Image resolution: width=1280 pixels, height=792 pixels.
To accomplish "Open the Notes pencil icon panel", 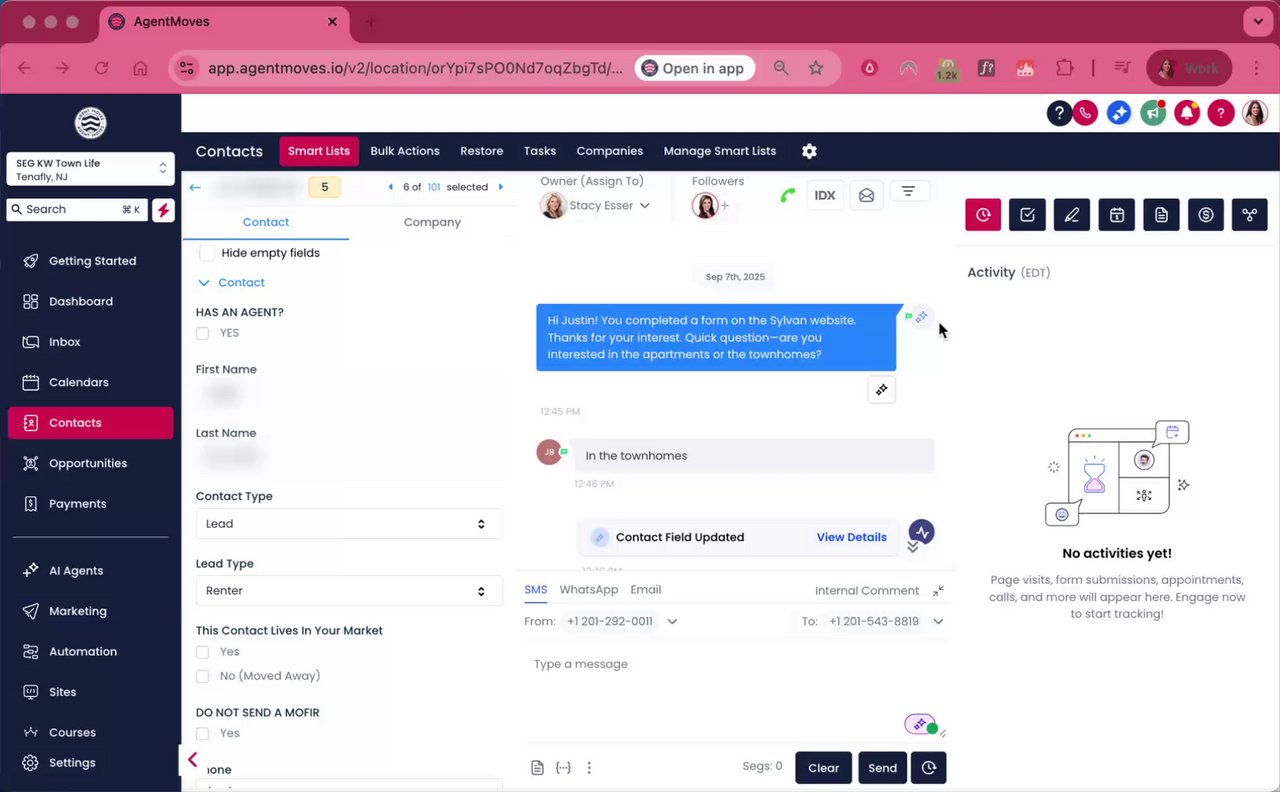I will pos(1072,215).
